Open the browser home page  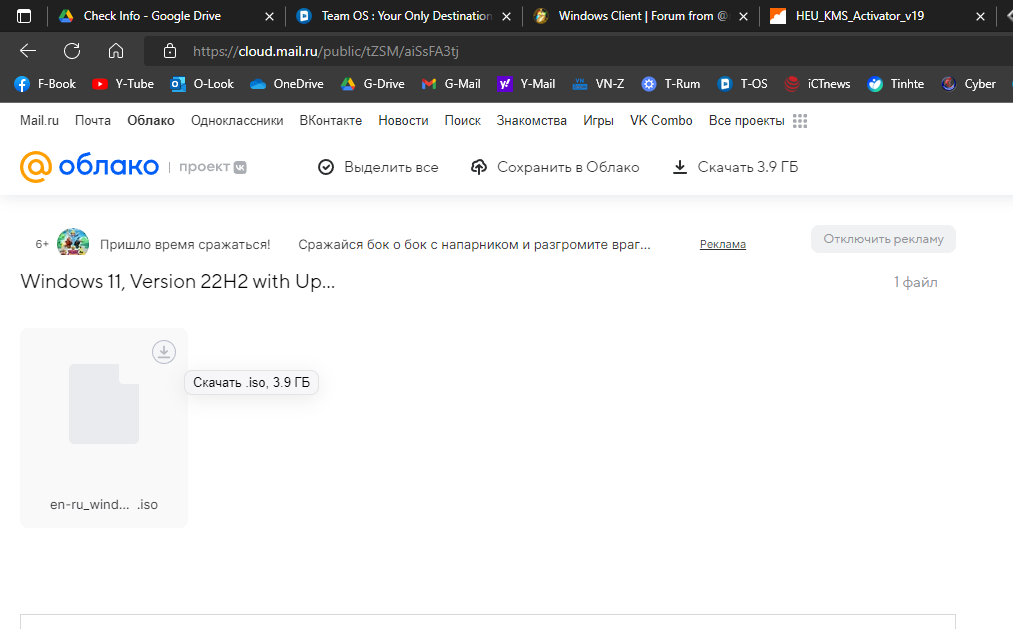click(x=116, y=51)
